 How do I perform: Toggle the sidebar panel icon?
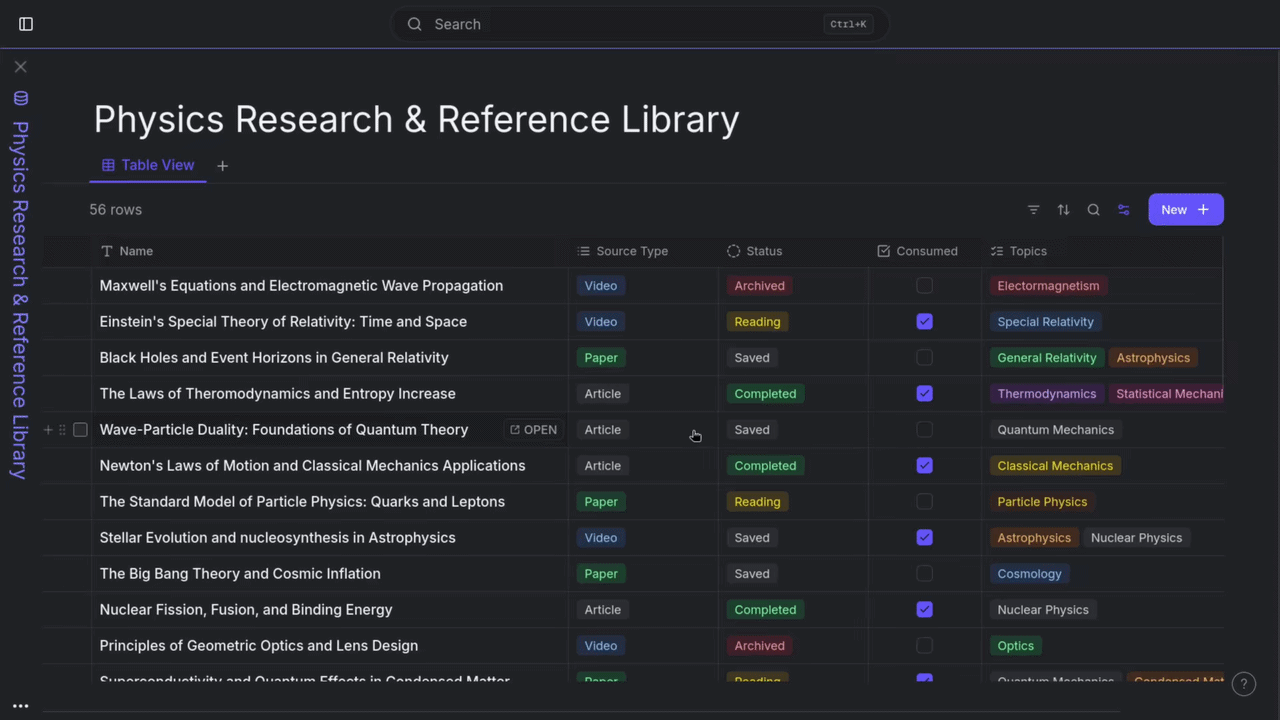pyautogui.click(x=26, y=24)
